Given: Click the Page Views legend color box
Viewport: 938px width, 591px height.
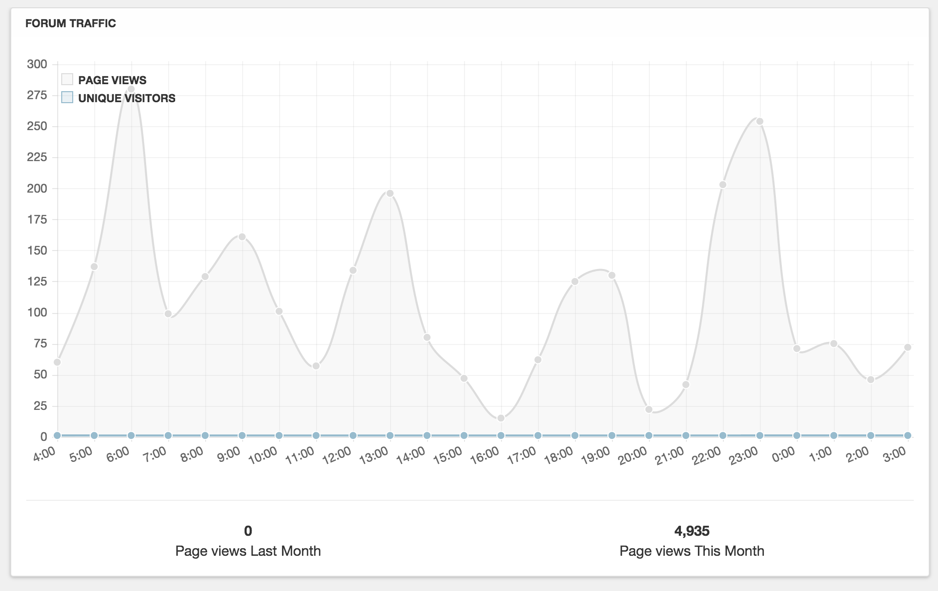Looking at the screenshot, I should click(x=67, y=80).
